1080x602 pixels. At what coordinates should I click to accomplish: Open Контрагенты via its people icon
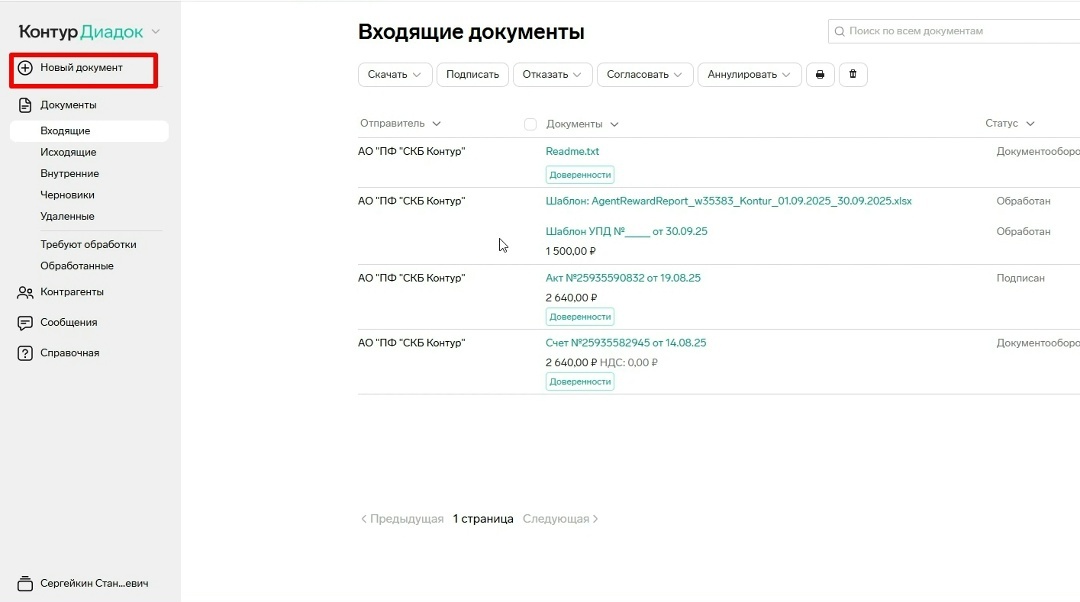click(x=23, y=292)
